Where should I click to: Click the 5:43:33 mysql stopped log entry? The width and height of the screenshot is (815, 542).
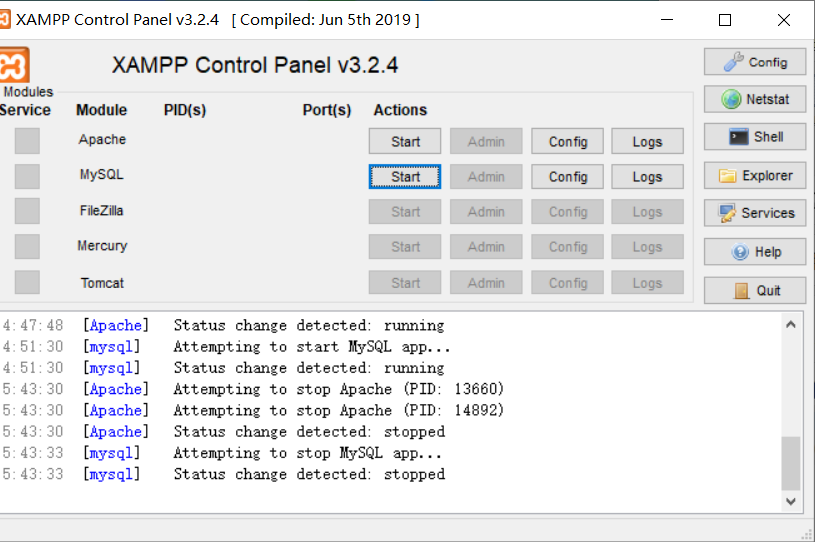click(x=224, y=474)
